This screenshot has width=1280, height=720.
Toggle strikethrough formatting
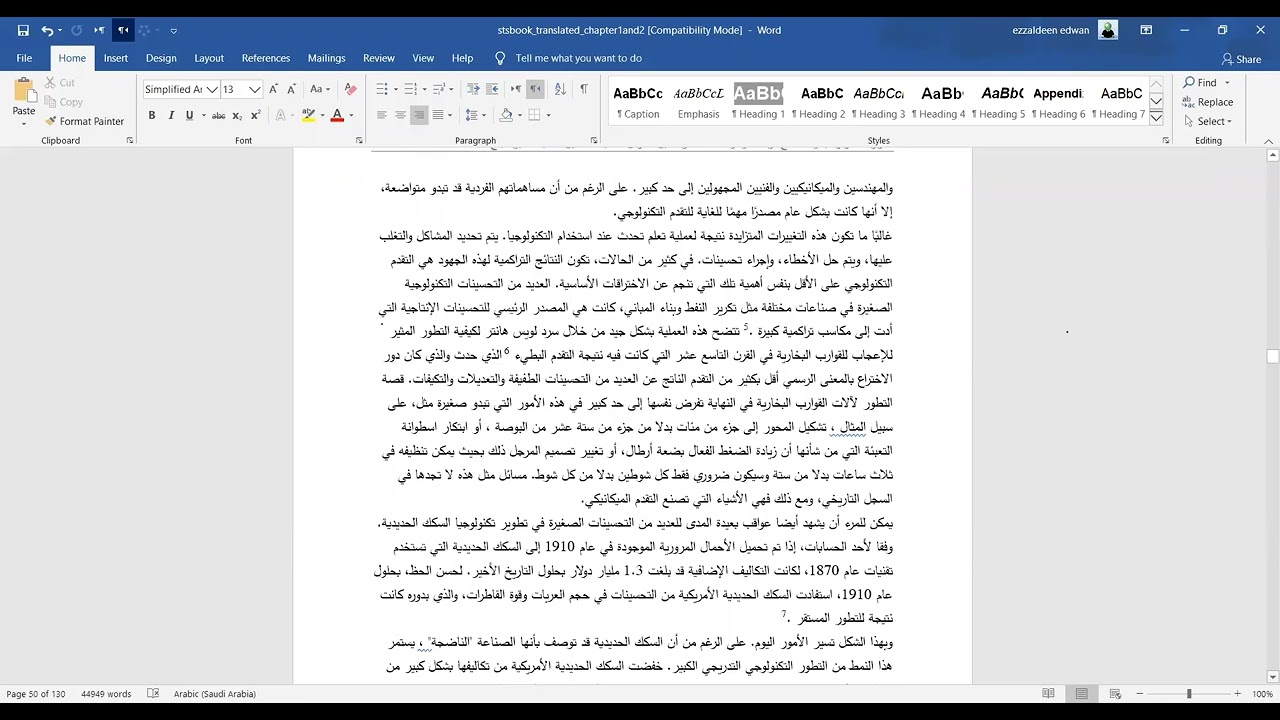pos(218,115)
